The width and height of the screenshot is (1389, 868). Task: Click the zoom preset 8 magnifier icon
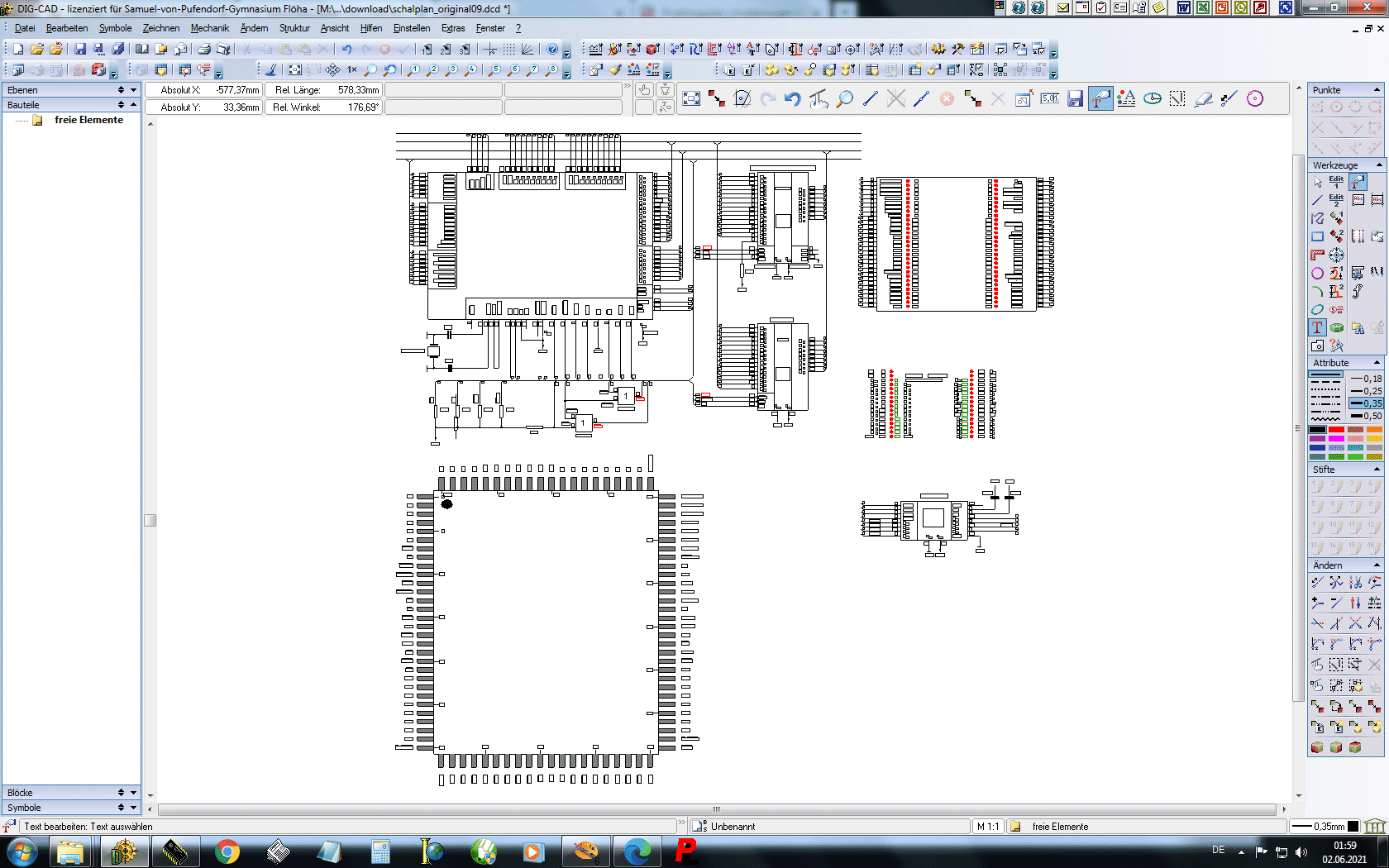coord(552,70)
